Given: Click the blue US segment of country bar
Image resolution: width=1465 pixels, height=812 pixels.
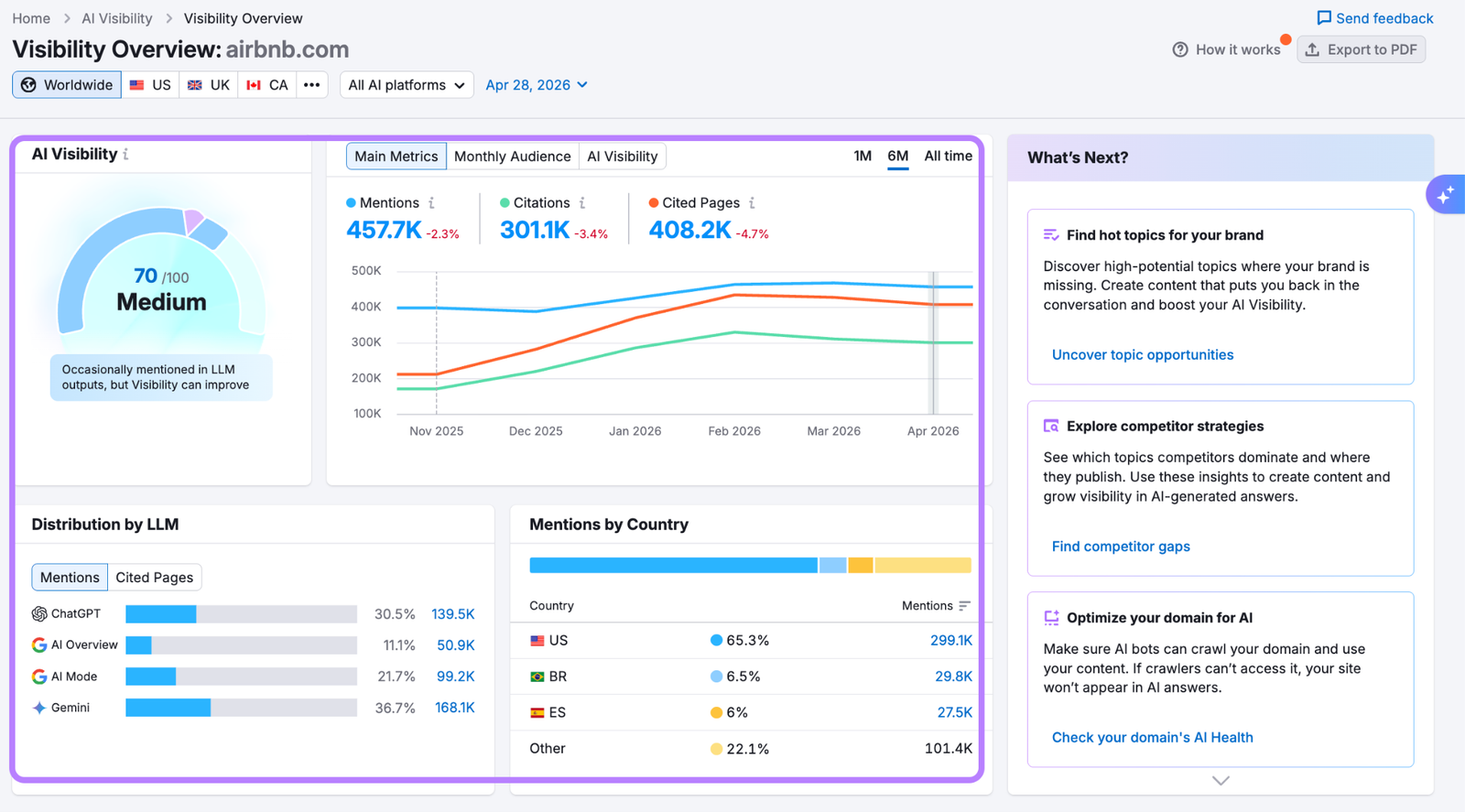Looking at the screenshot, I should [673, 566].
